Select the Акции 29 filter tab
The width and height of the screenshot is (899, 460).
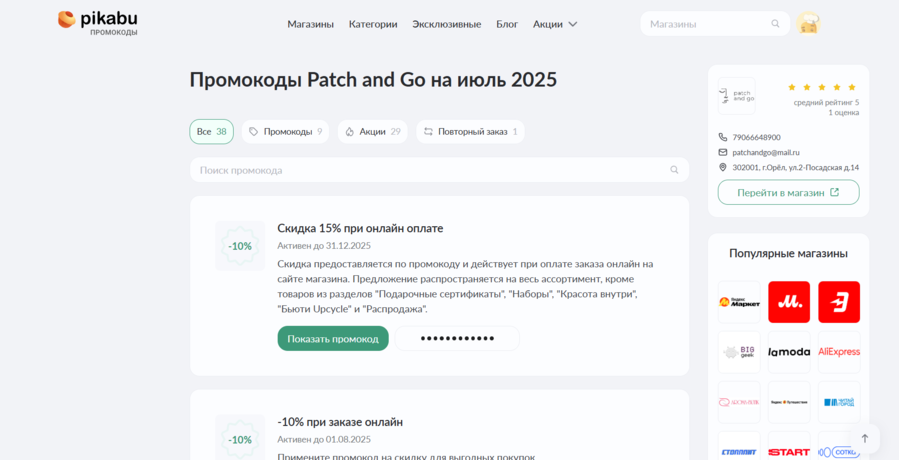pyautogui.click(x=373, y=131)
